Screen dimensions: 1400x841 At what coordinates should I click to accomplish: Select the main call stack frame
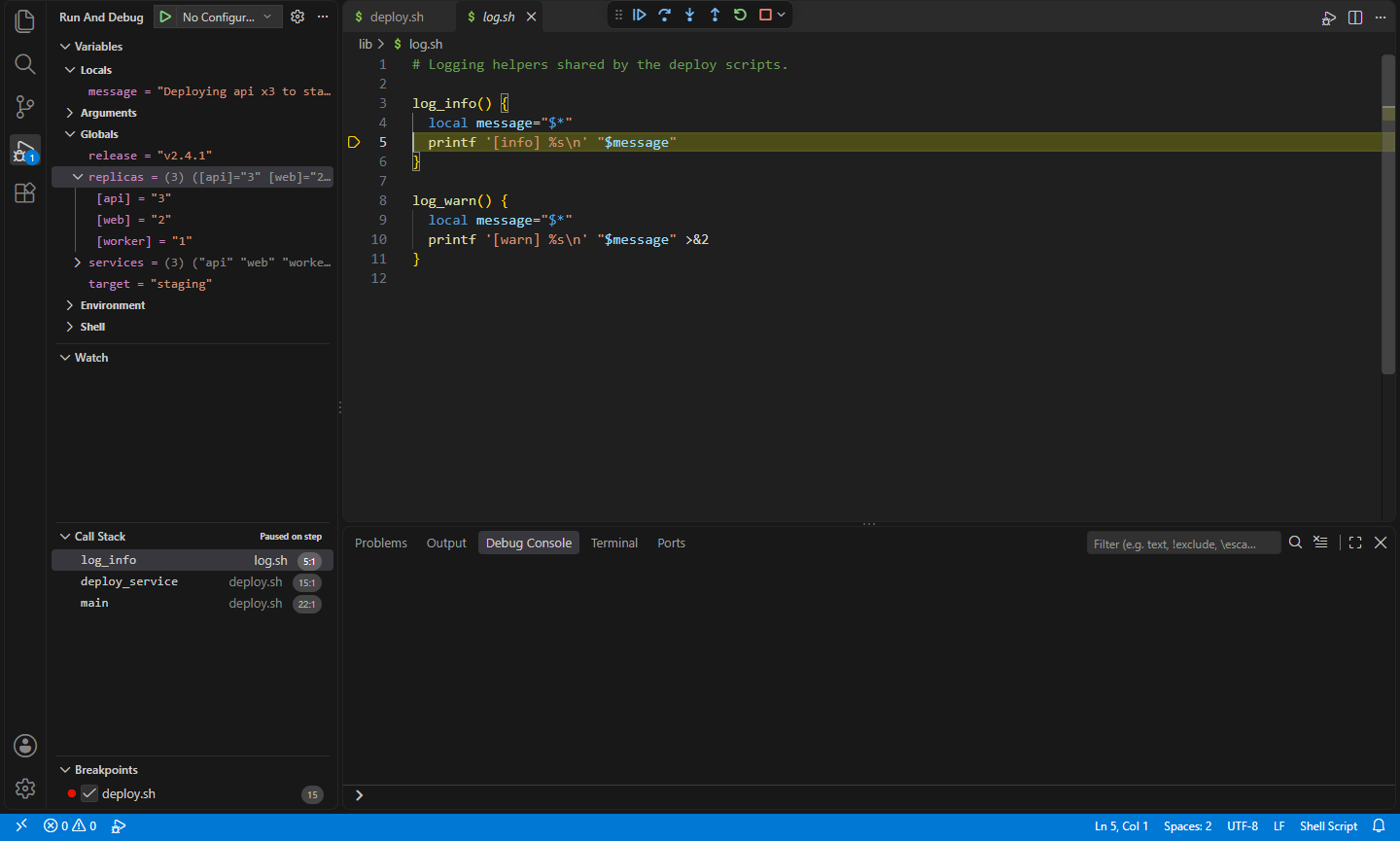tap(192, 603)
